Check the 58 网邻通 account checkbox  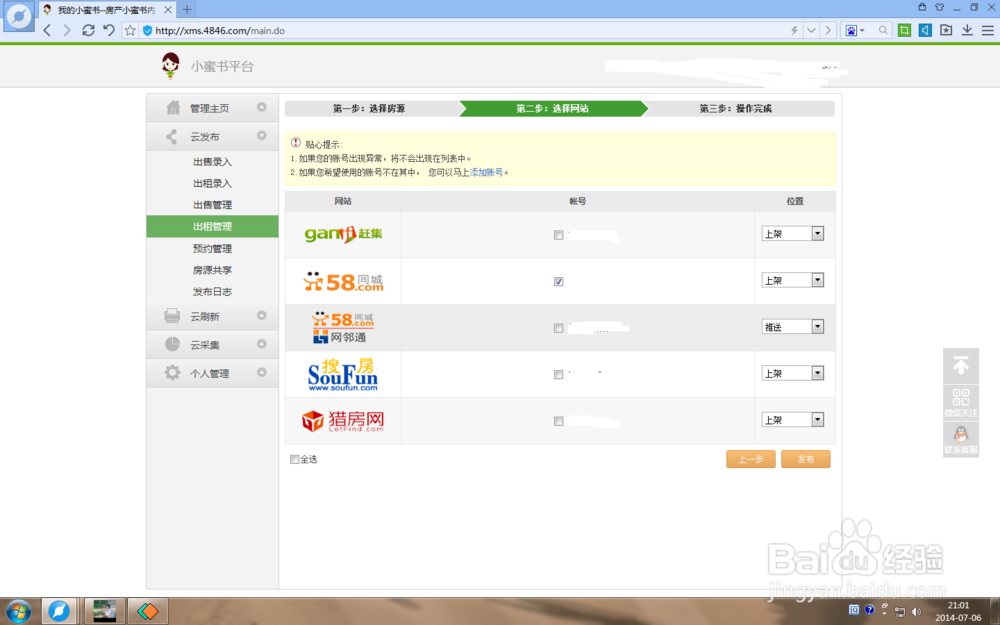[559, 328]
